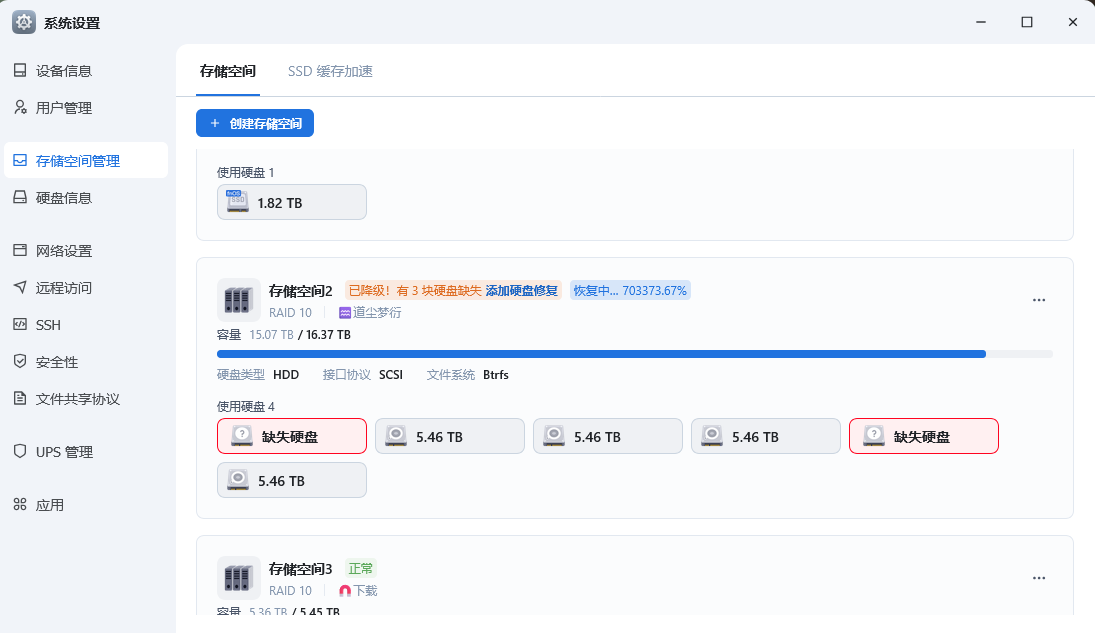Viewport: 1095px width, 633px height.
Task: Open 用户管理 in the sidebar
Action: (x=86, y=108)
